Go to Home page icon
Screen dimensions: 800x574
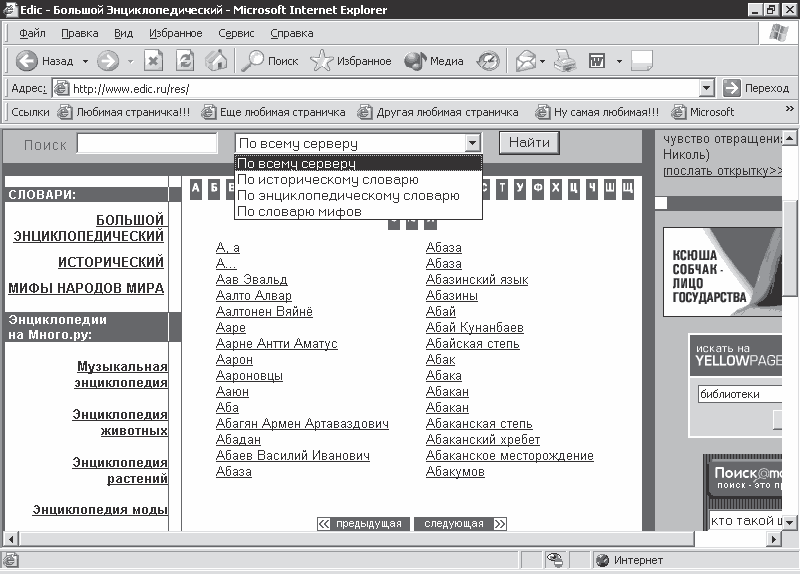point(216,61)
